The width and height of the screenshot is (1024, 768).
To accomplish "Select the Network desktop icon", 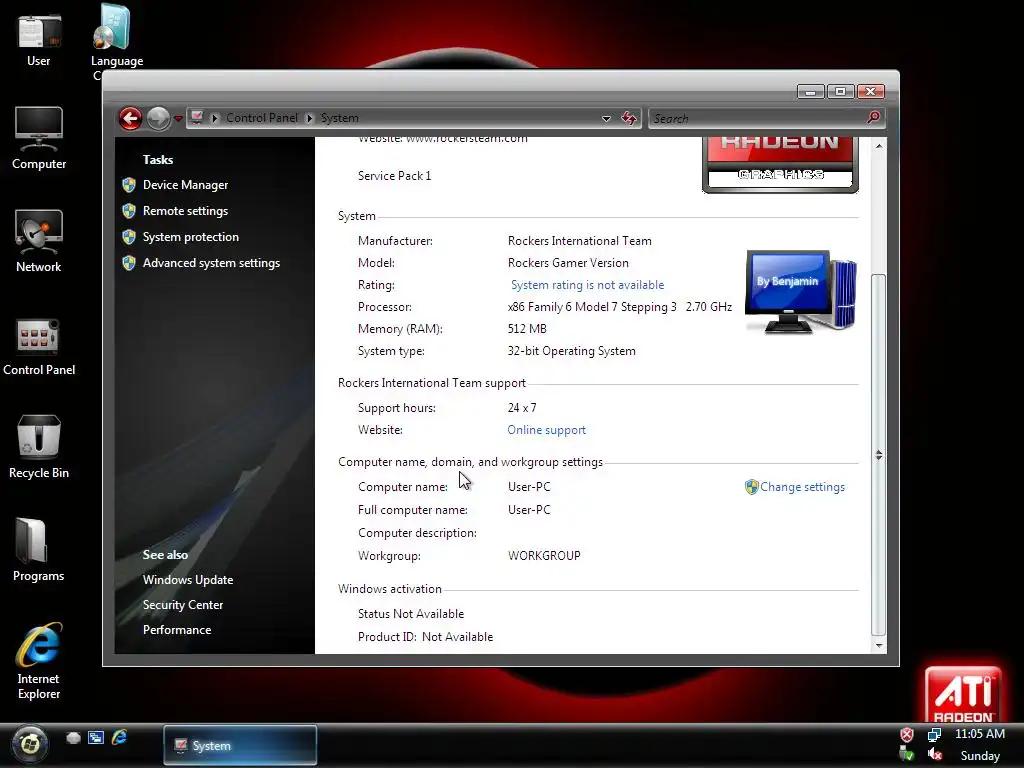I will click(x=39, y=241).
